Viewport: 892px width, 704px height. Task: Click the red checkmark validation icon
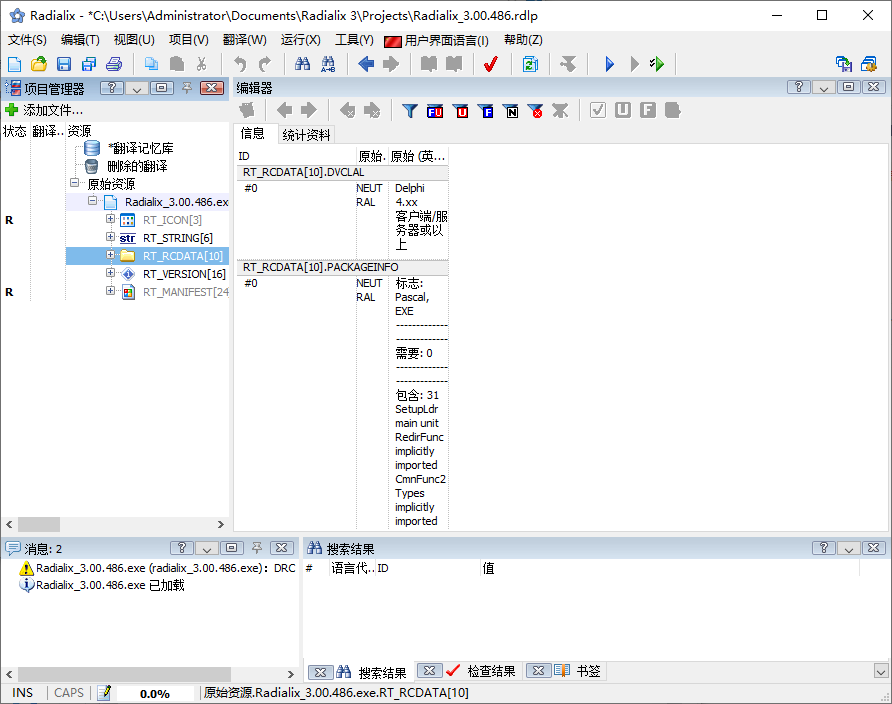pos(491,63)
